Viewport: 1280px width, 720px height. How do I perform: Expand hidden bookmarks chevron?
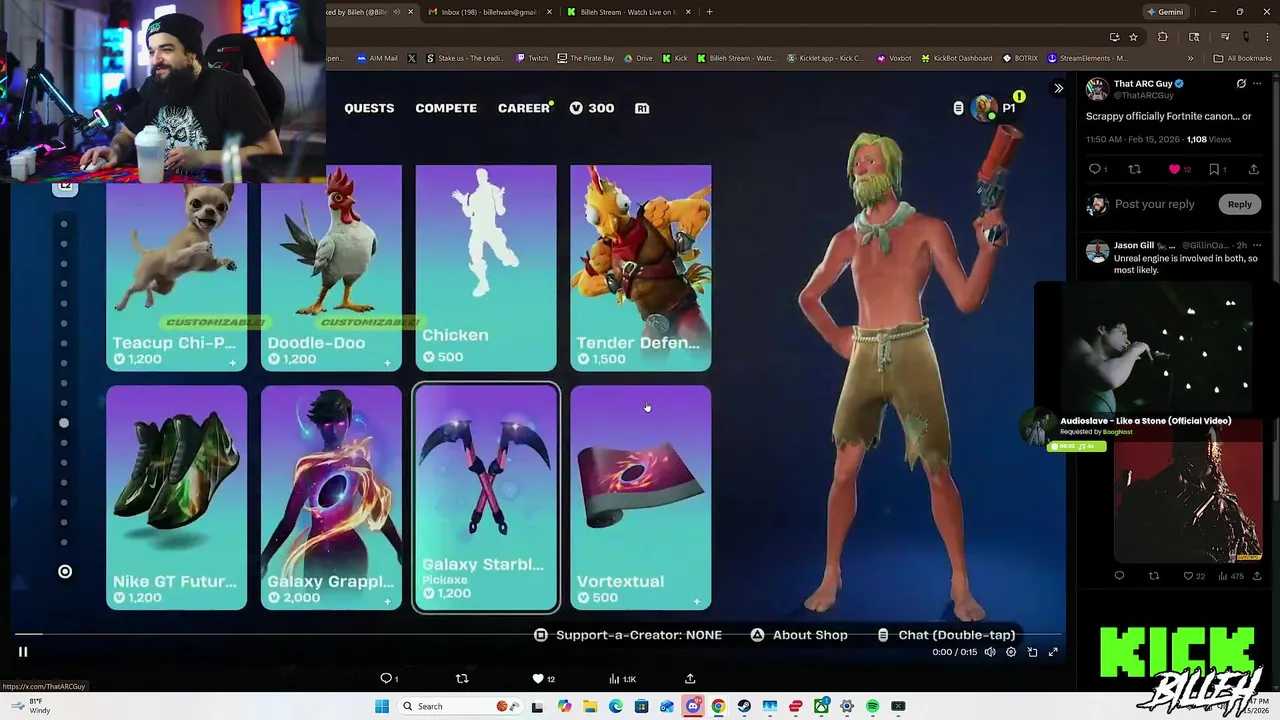(x=1190, y=58)
